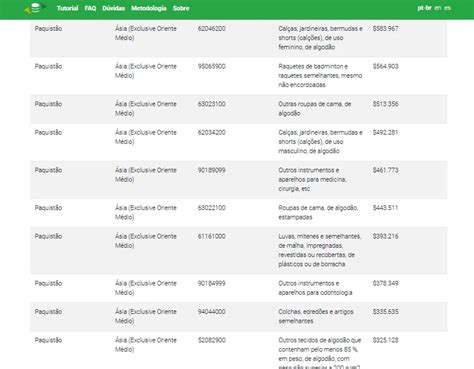Image resolution: width=474 pixels, height=369 pixels.
Task: Select product code 62046200
Action: (x=212, y=29)
